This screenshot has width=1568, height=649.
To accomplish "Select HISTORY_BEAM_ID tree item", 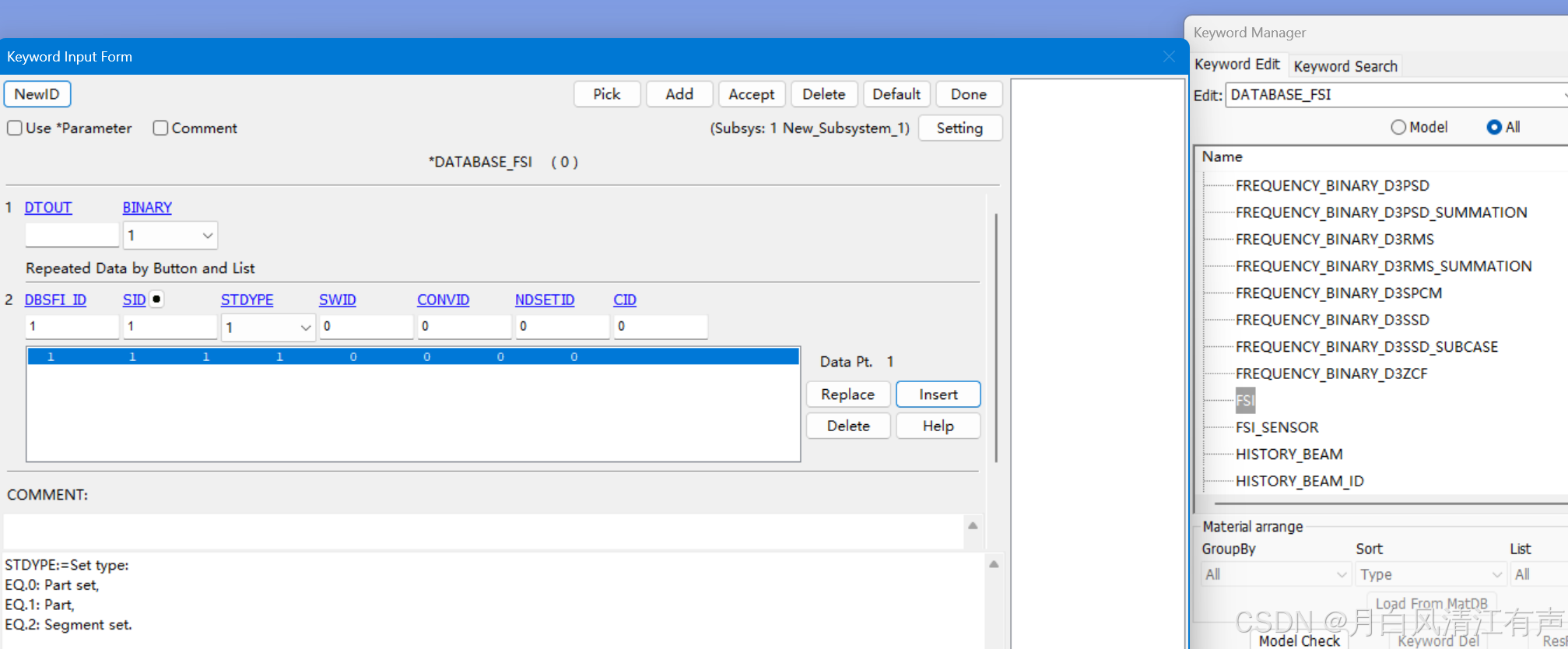I will pos(1300,481).
